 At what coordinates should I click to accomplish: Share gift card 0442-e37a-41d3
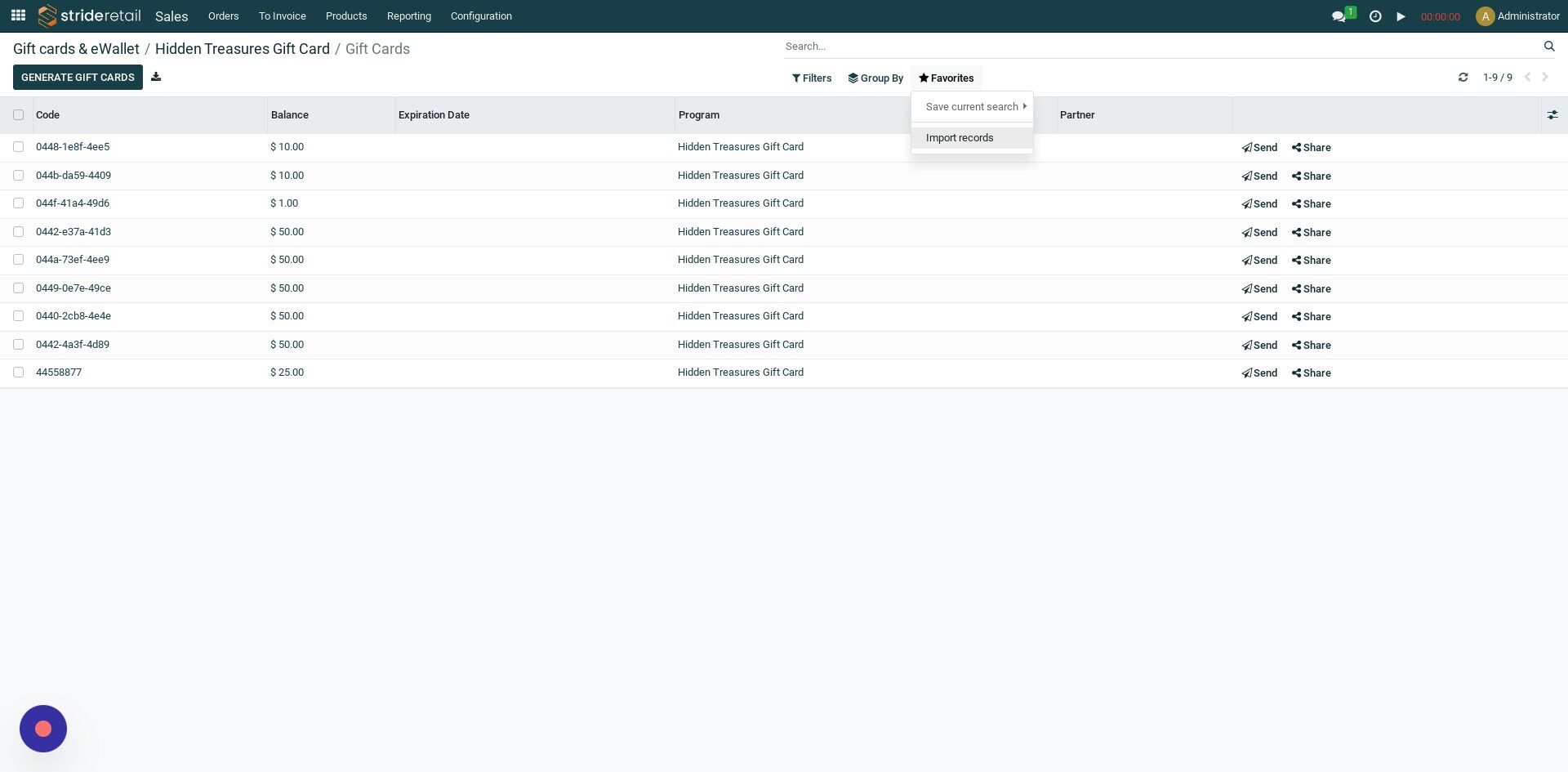coord(1312,233)
